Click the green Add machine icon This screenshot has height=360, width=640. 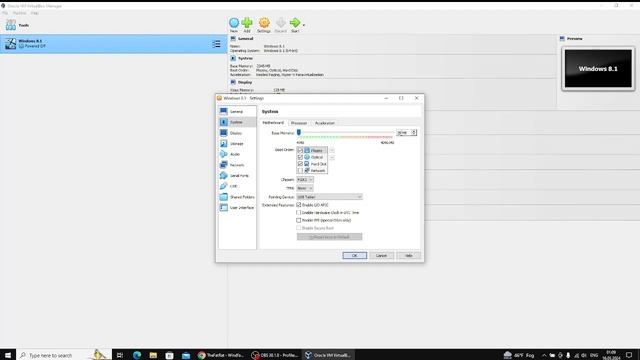click(x=247, y=23)
